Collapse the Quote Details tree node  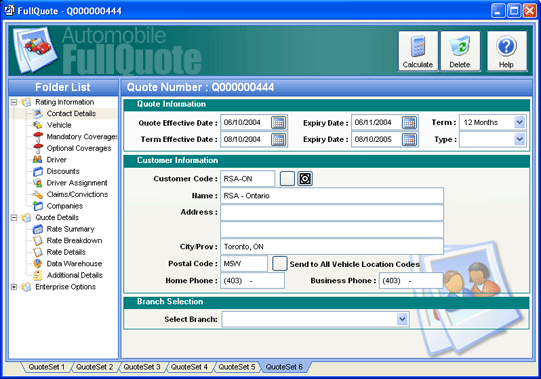tap(14, 217)
